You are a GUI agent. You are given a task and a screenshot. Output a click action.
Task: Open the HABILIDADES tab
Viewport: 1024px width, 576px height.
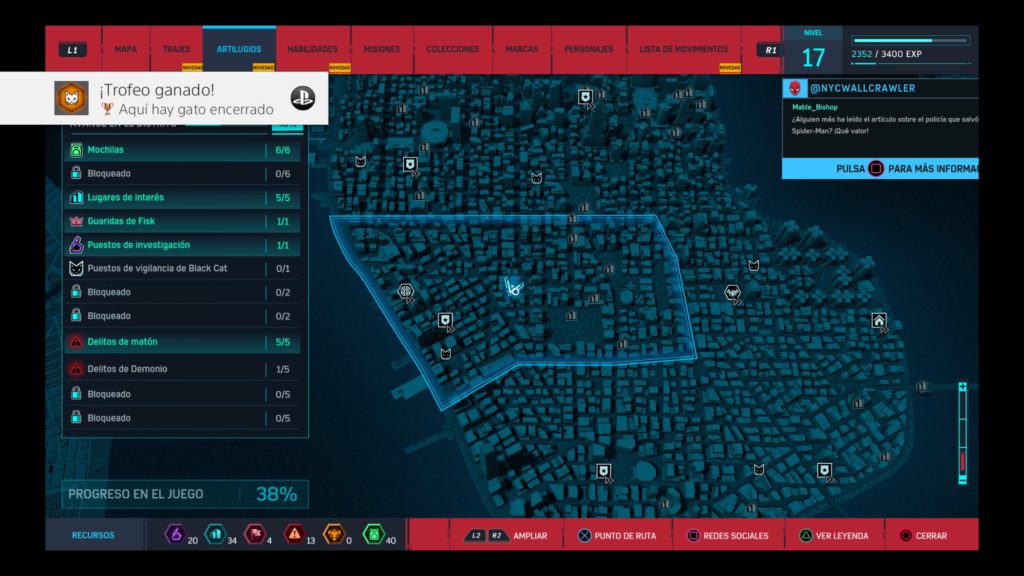312,49
